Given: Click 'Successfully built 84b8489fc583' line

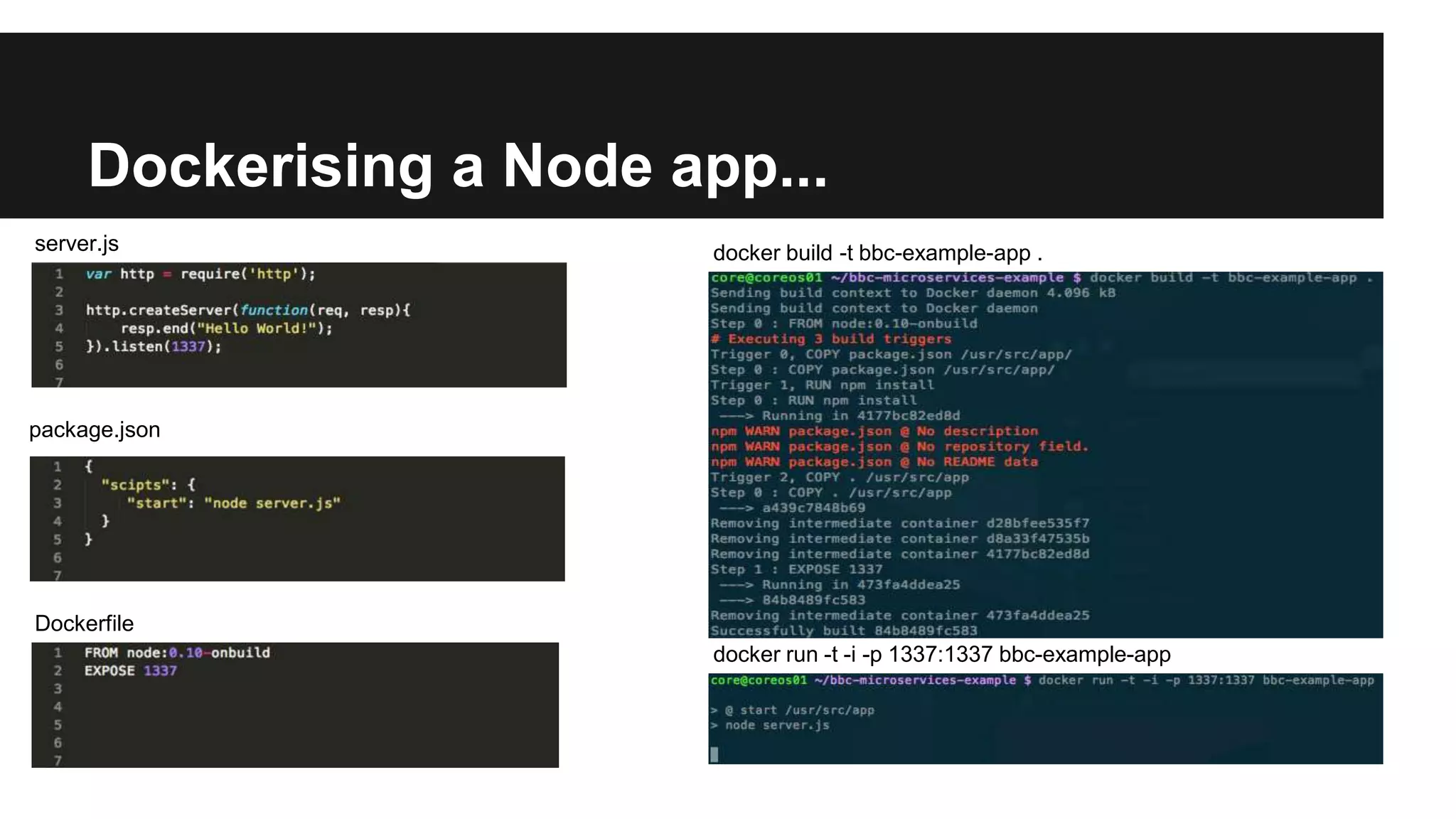Looking at the screenshot, I should point(844,631).
